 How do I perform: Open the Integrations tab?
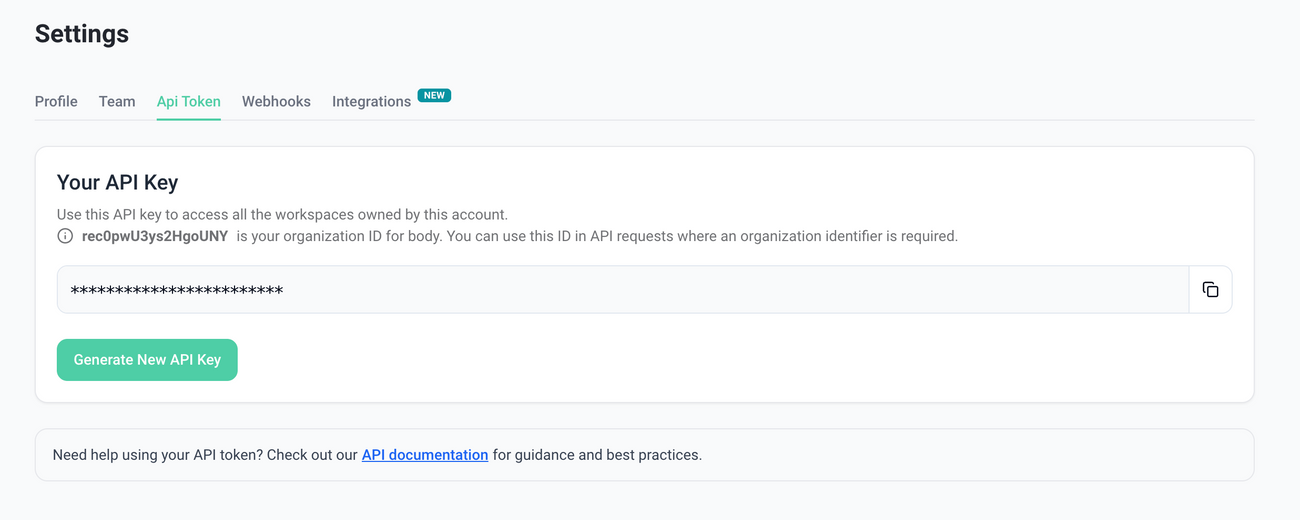371,102
